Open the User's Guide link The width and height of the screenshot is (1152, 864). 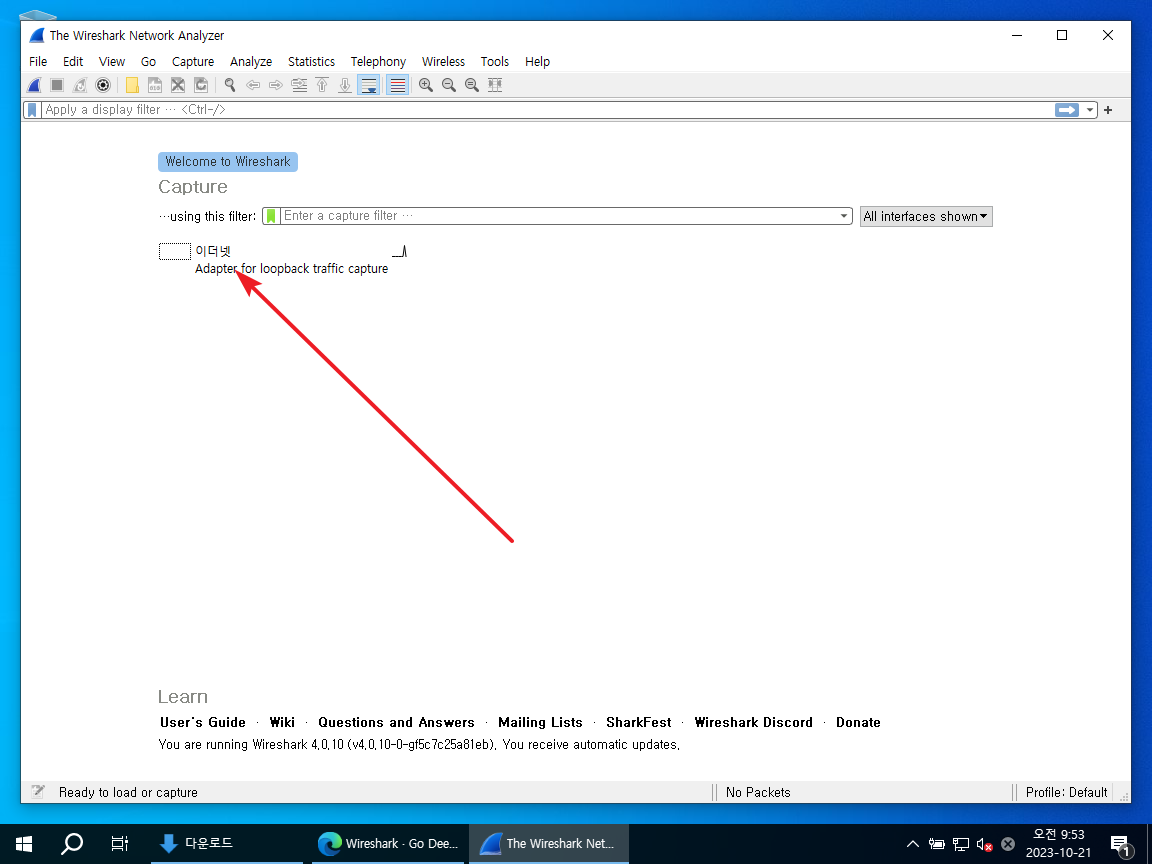[x=203, y=722]
